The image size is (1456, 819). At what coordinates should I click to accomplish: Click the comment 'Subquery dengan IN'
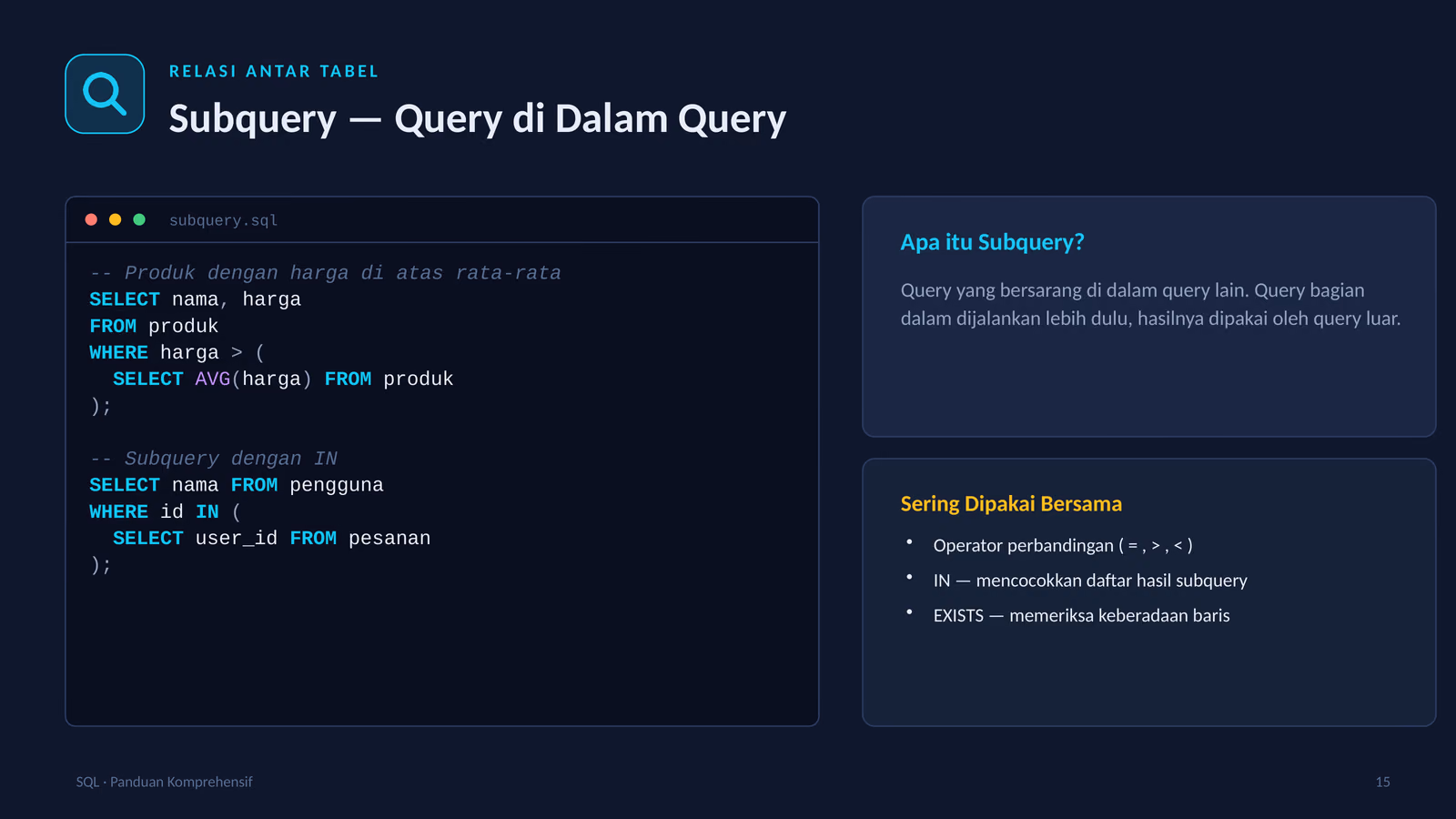tap(214, 459)
